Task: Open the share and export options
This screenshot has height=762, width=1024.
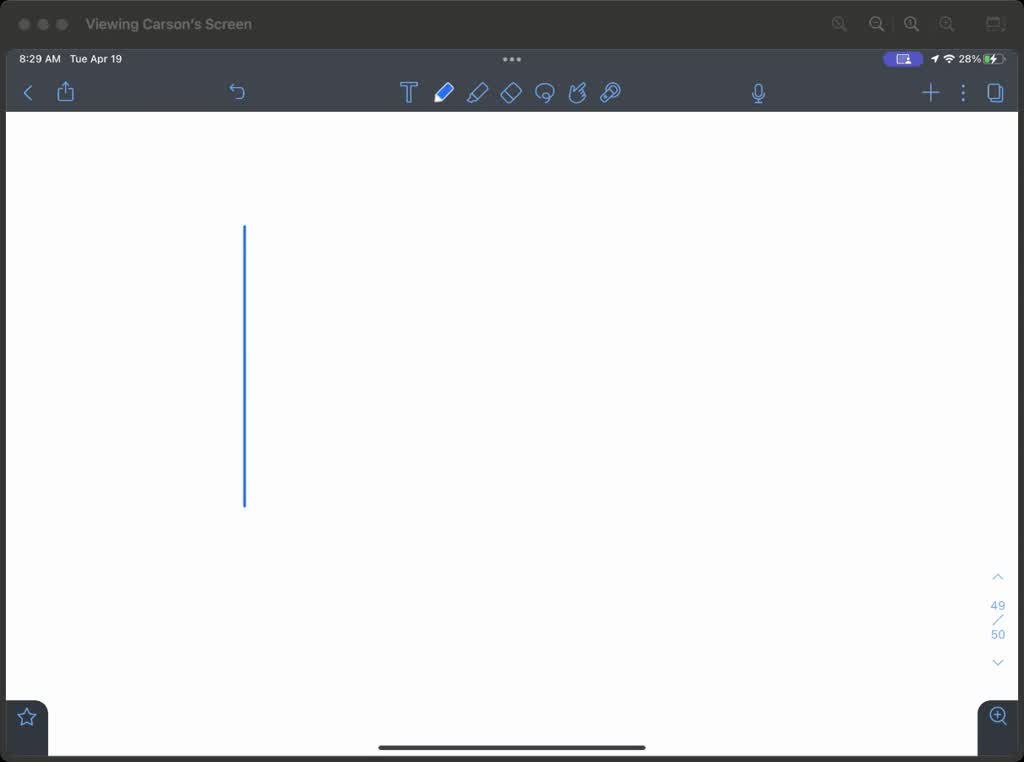Action: (66, 92)
